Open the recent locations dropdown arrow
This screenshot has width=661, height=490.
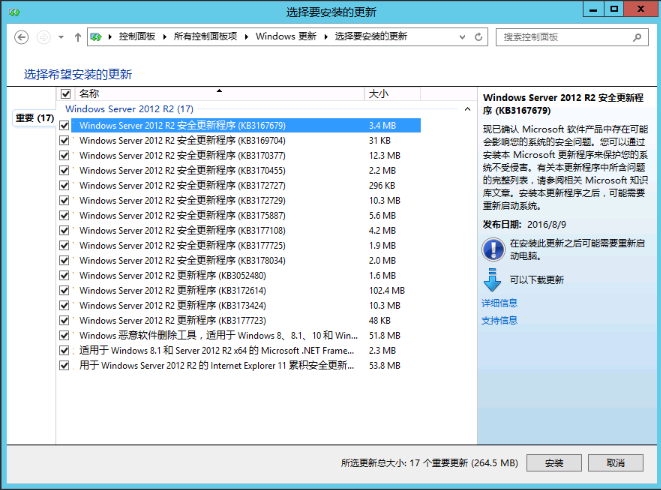pos(61,37)
